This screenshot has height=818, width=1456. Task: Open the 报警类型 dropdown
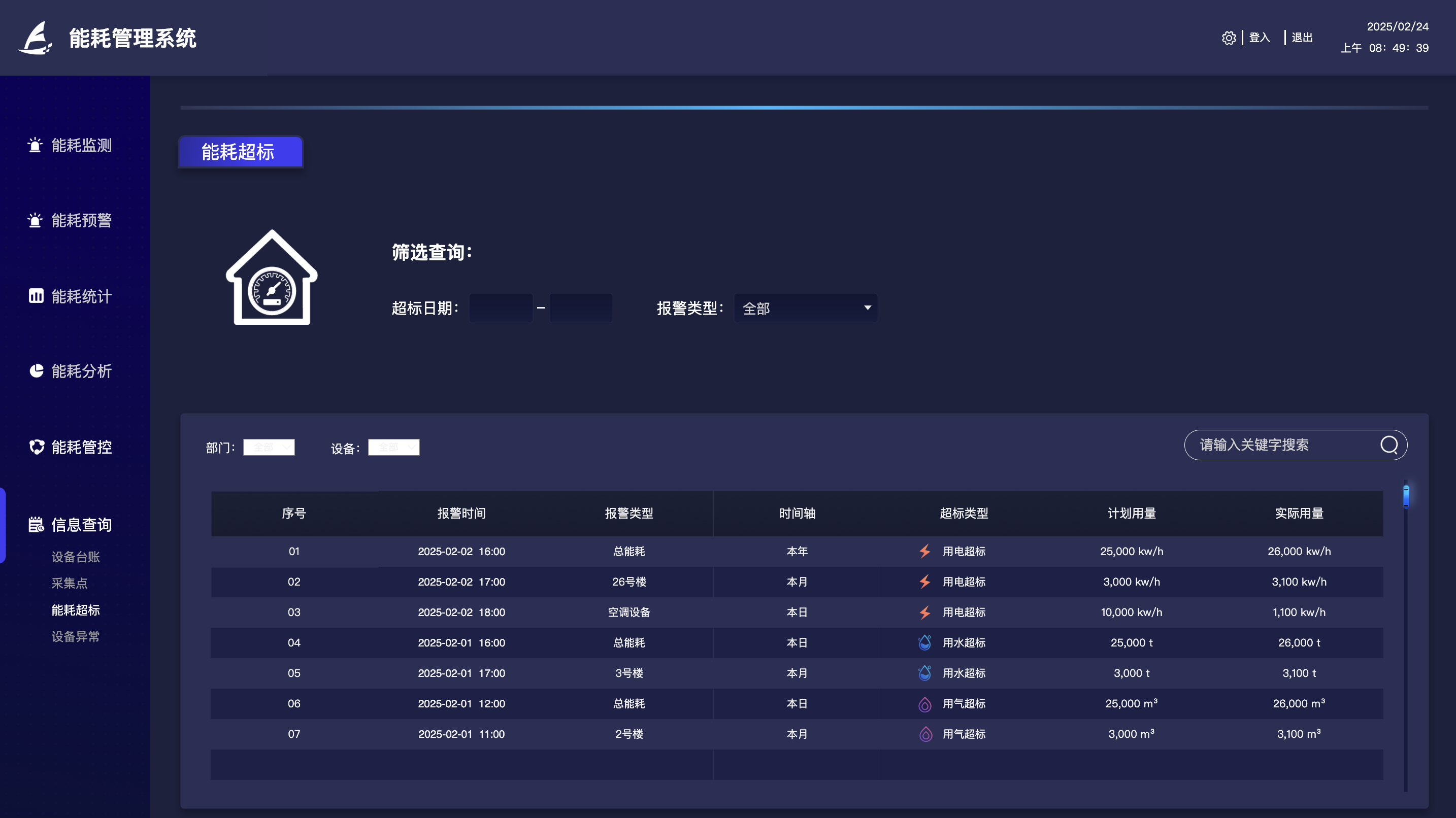(x=806, y=309)
